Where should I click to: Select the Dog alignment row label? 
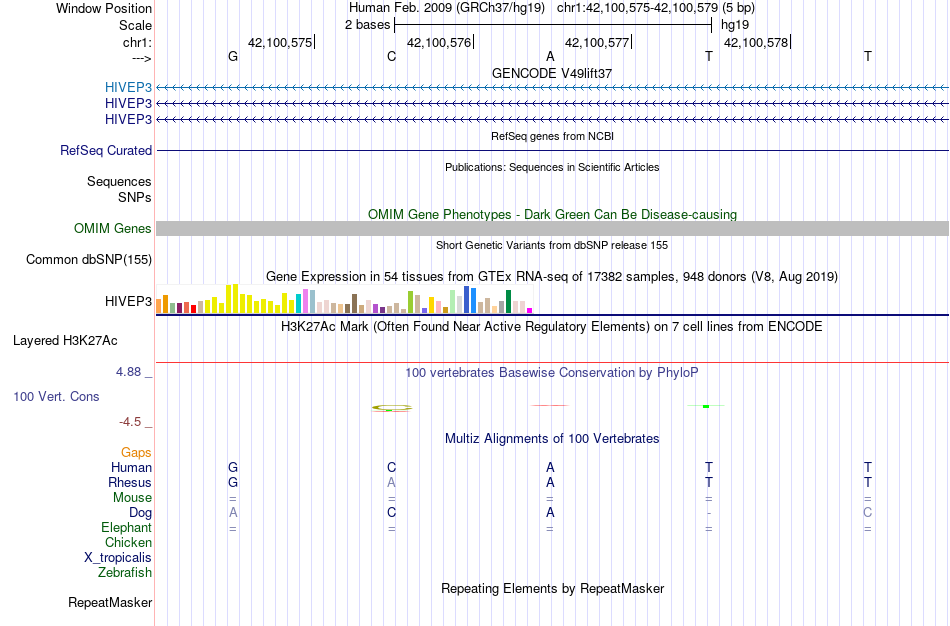[x=141, y=513]
